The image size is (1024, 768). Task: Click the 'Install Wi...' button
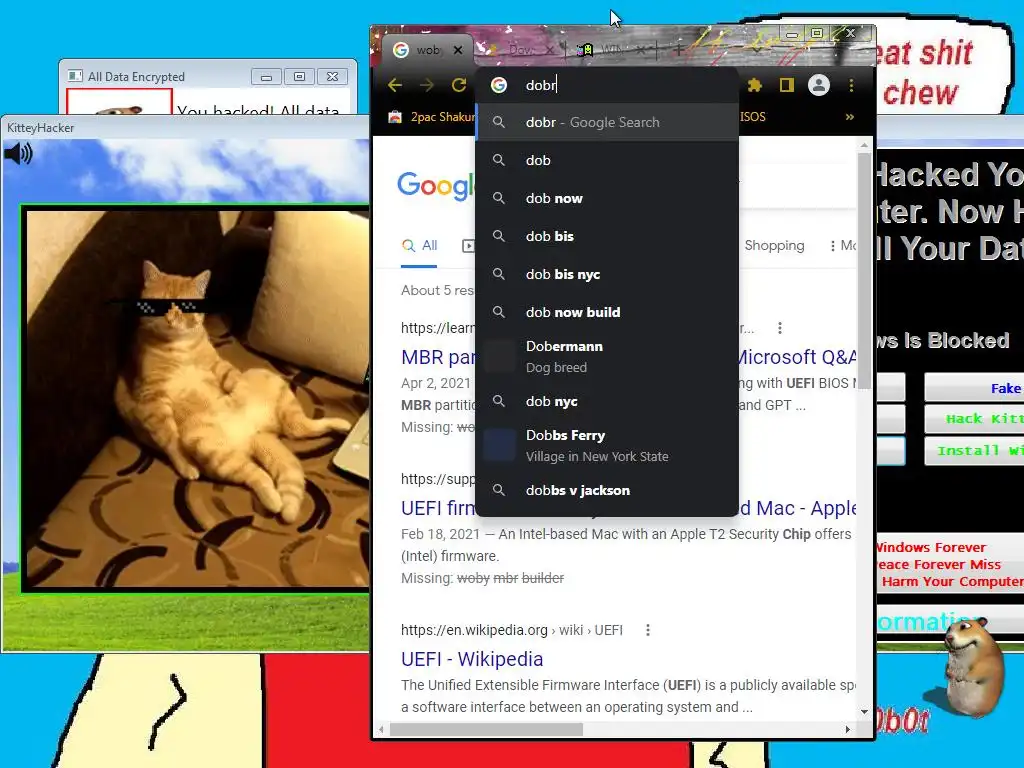[973, 451]
